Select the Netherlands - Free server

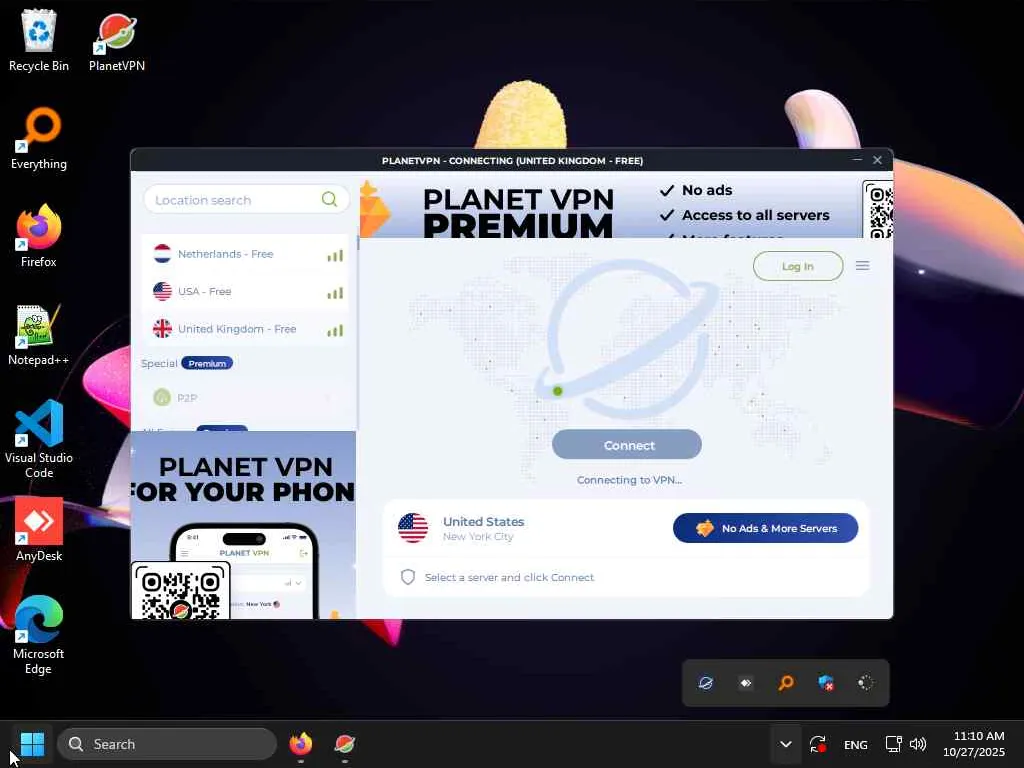pos(245,254)
